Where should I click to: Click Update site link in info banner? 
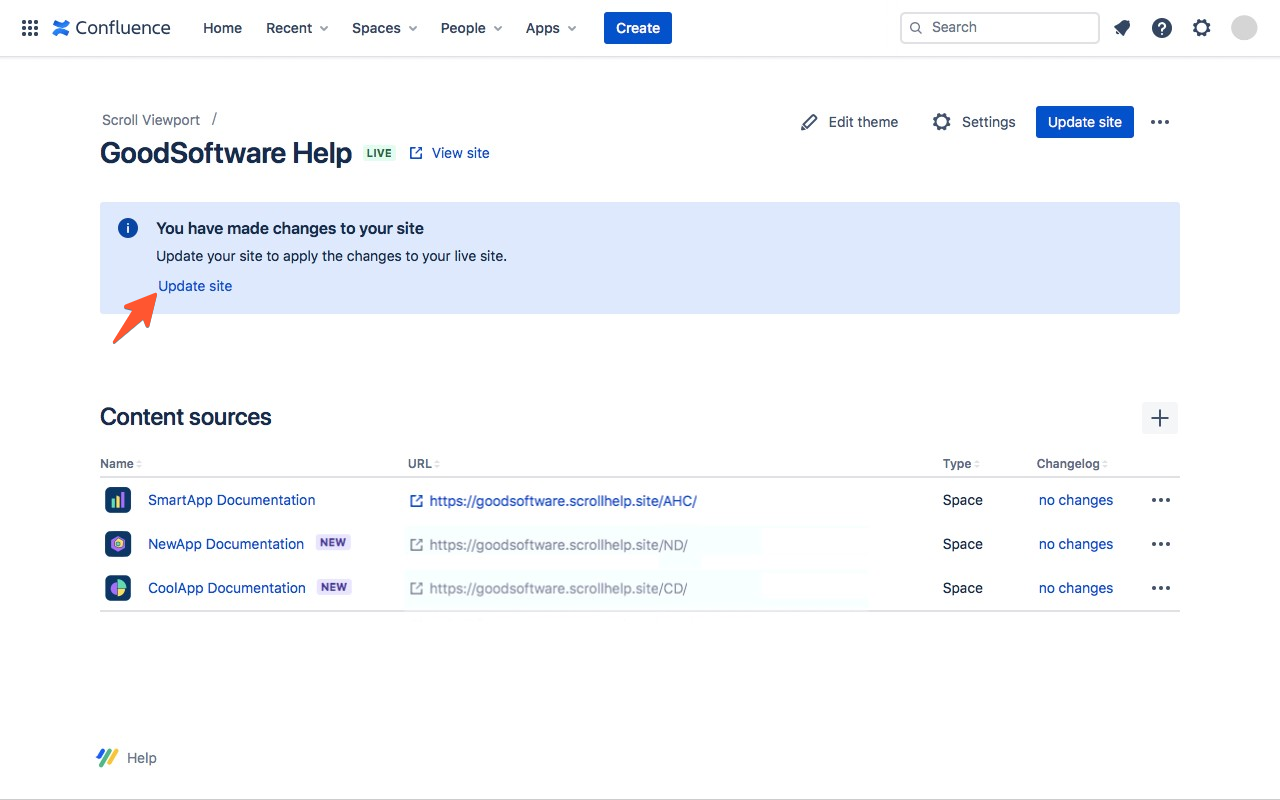(x=195, y=286)
